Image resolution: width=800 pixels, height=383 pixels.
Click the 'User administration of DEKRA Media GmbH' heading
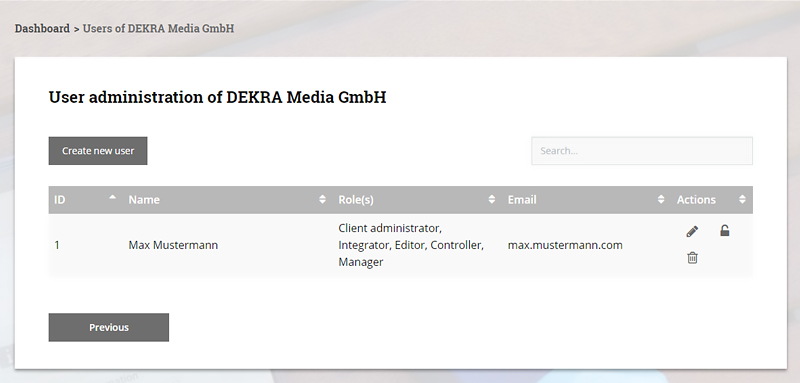pos(217,97)
